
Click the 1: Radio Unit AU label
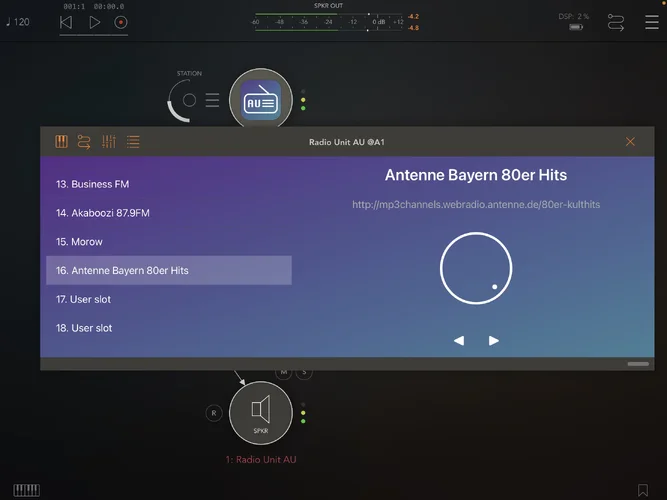[x=261, y=460]
